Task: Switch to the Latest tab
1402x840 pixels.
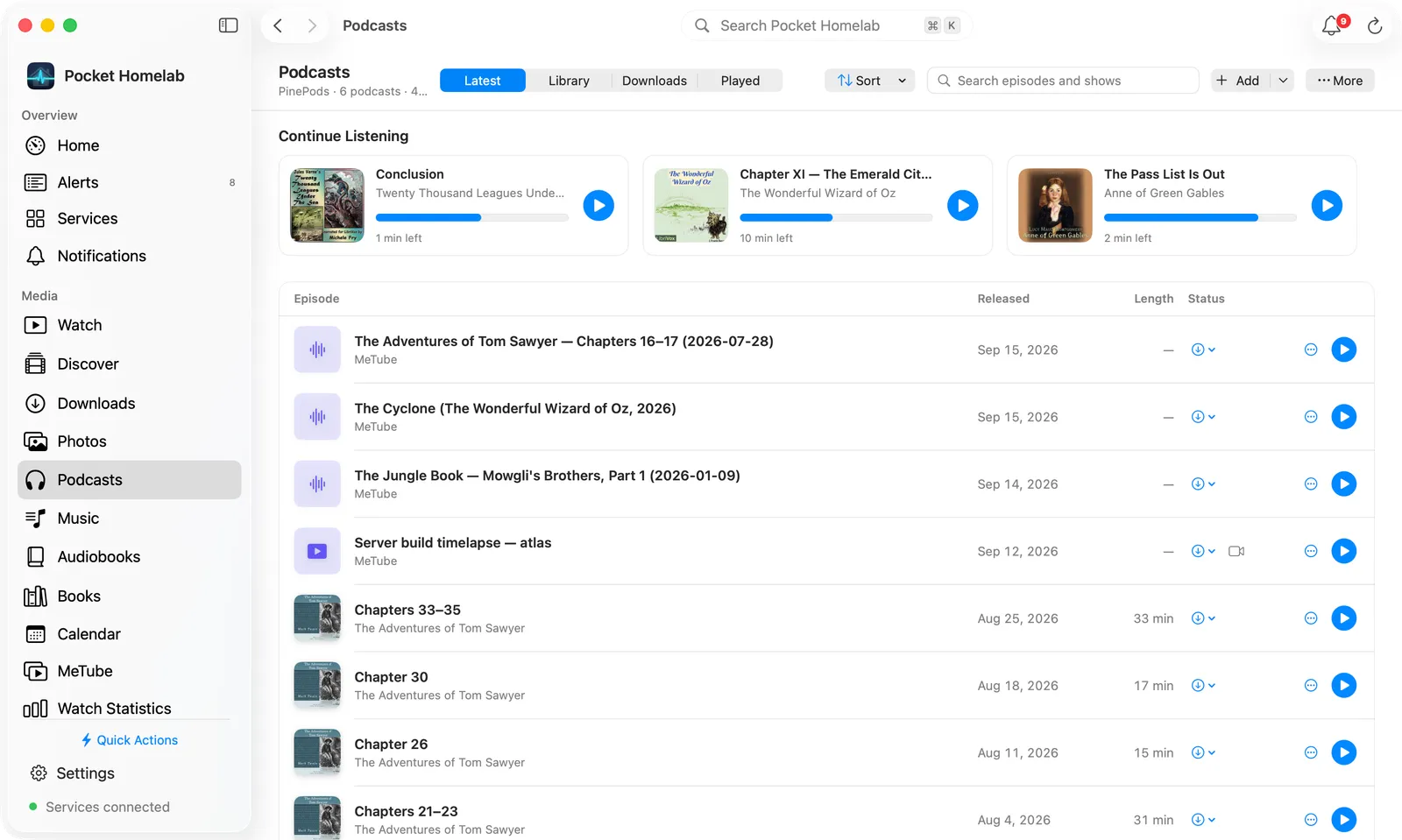Action: (x=482, y=81)
